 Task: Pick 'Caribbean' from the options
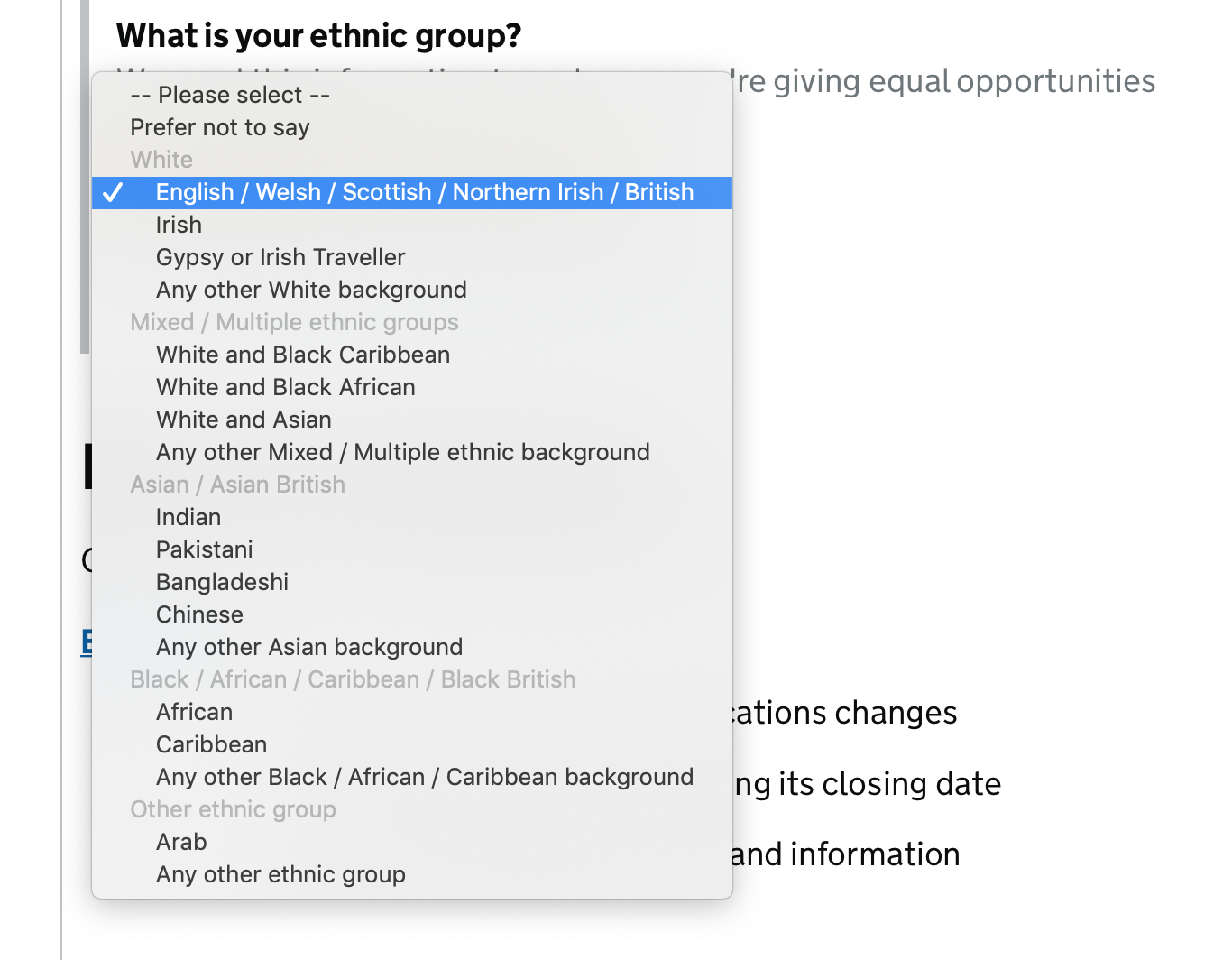(x=211, y=744)
